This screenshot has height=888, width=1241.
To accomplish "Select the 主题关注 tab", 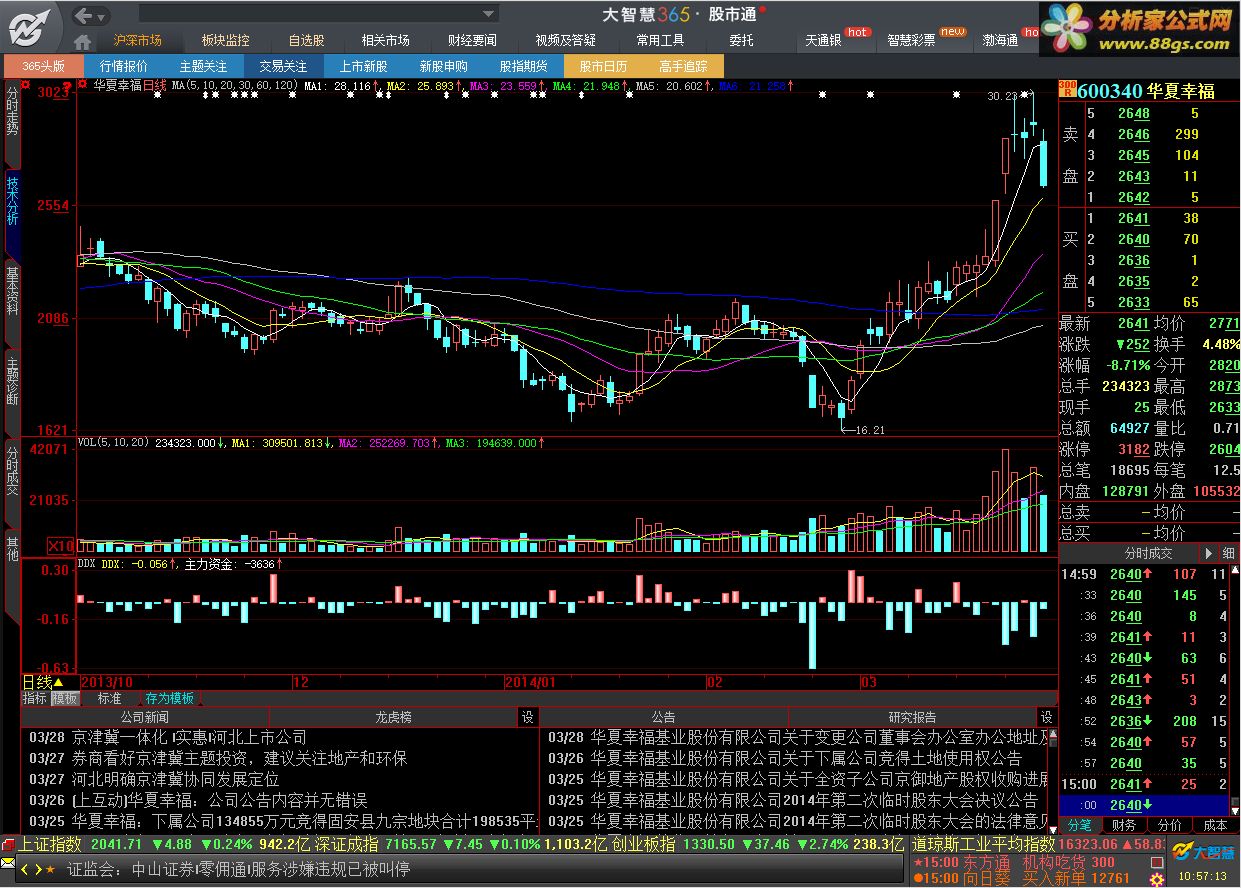I will tap(203, 66).
